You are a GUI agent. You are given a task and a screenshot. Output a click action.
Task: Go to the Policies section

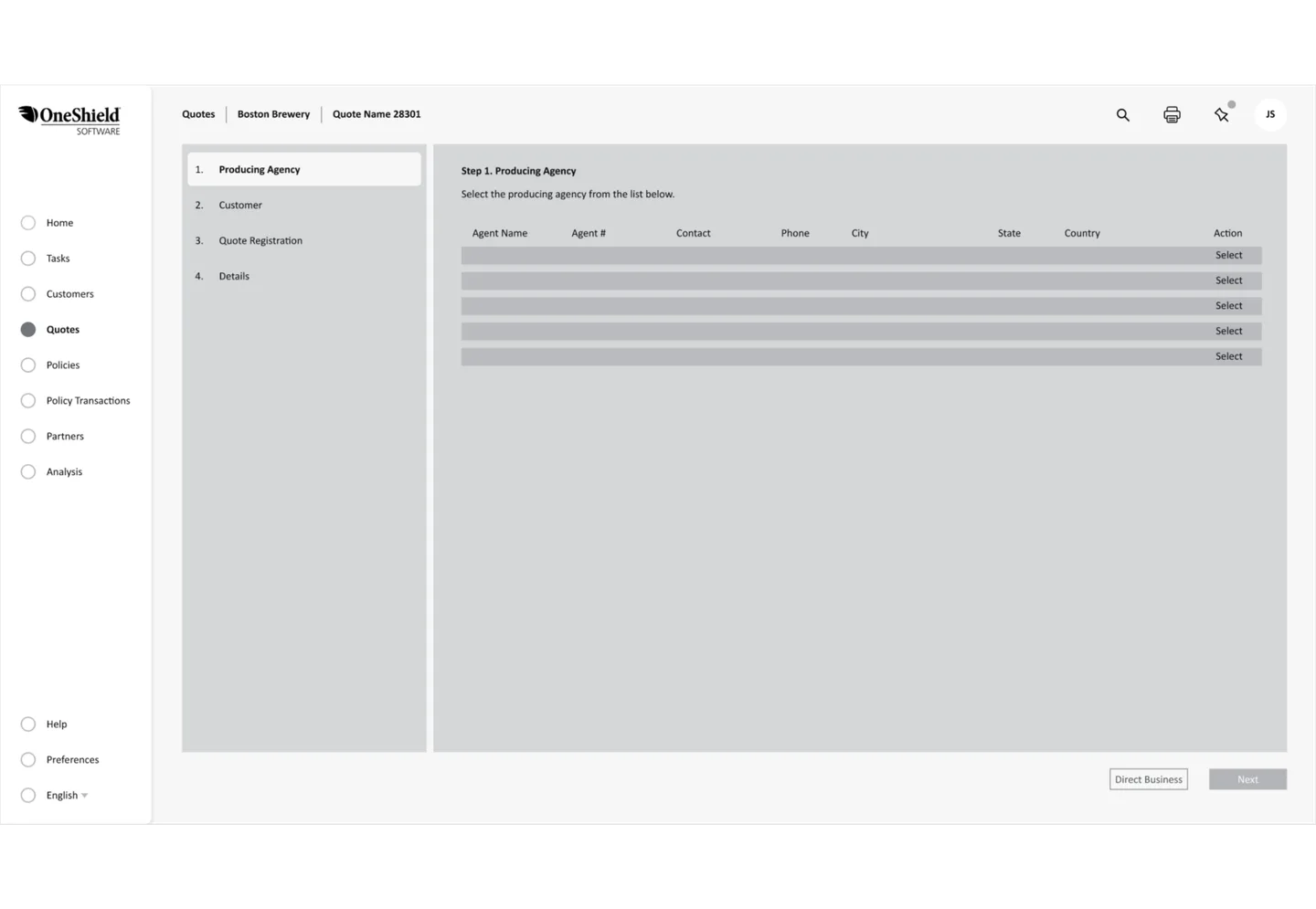[63, 365]
